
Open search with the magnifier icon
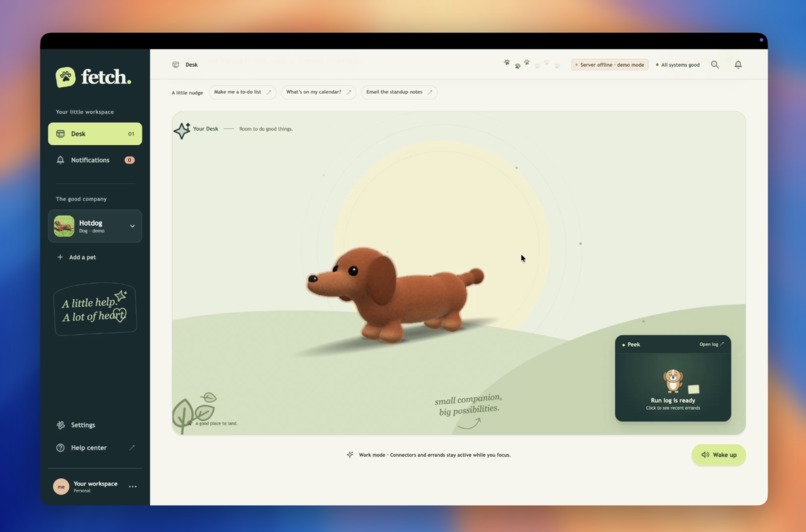coord(715,65)
